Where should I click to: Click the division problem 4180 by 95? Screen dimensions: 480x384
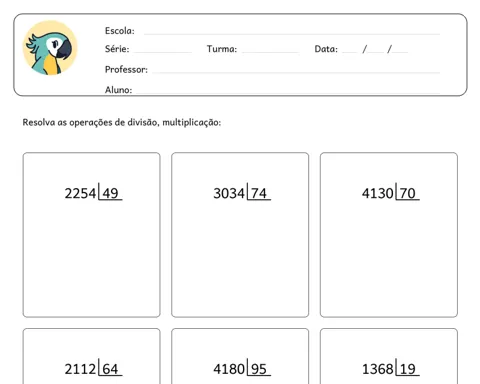pos(242,369)
